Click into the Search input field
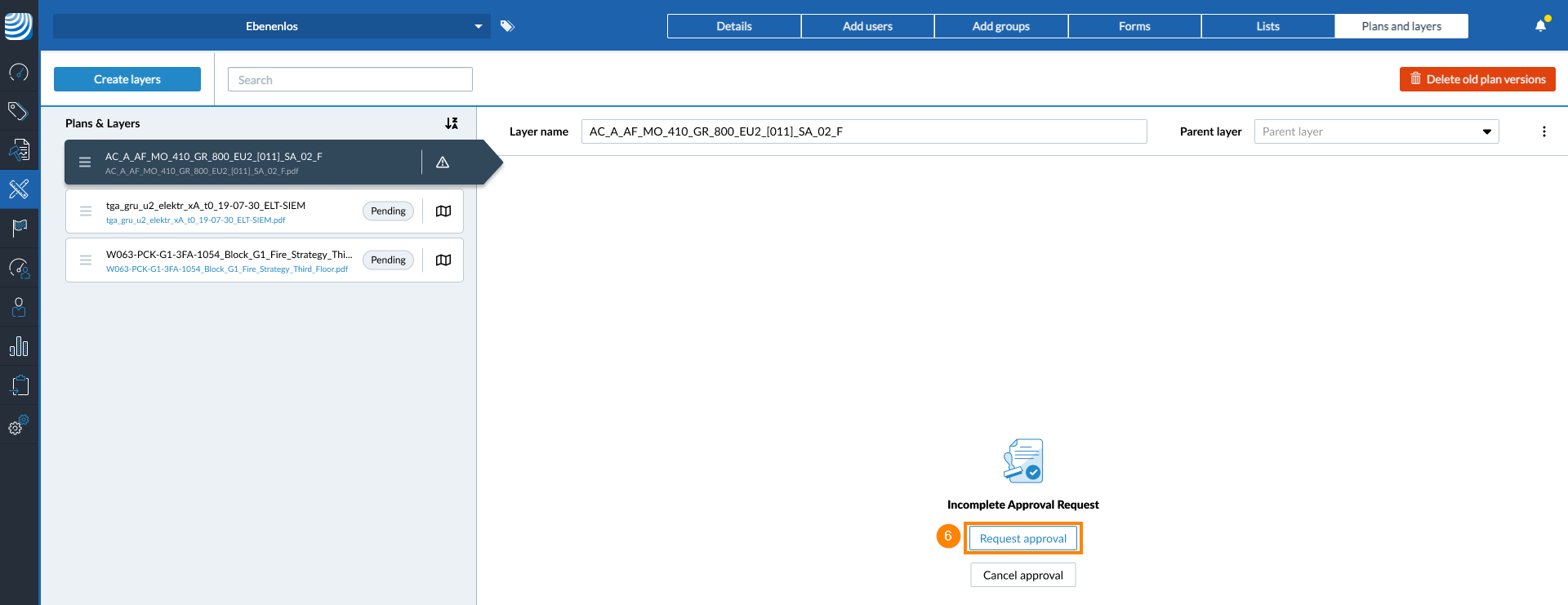Screen dimensions: 1568x605 [x=350, y=80]
